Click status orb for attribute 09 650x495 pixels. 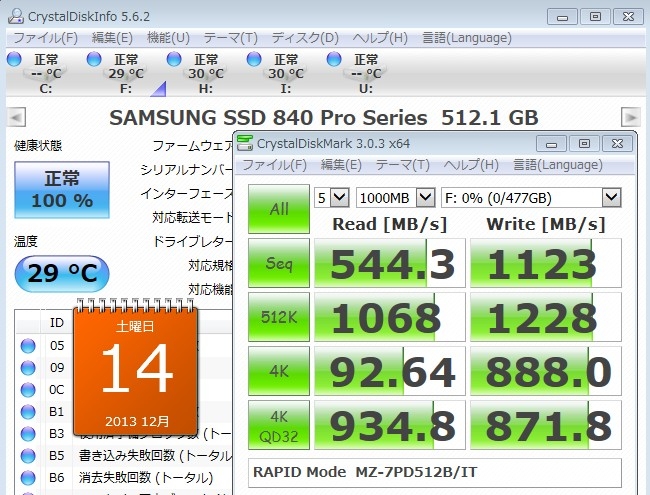coord(28,367)
